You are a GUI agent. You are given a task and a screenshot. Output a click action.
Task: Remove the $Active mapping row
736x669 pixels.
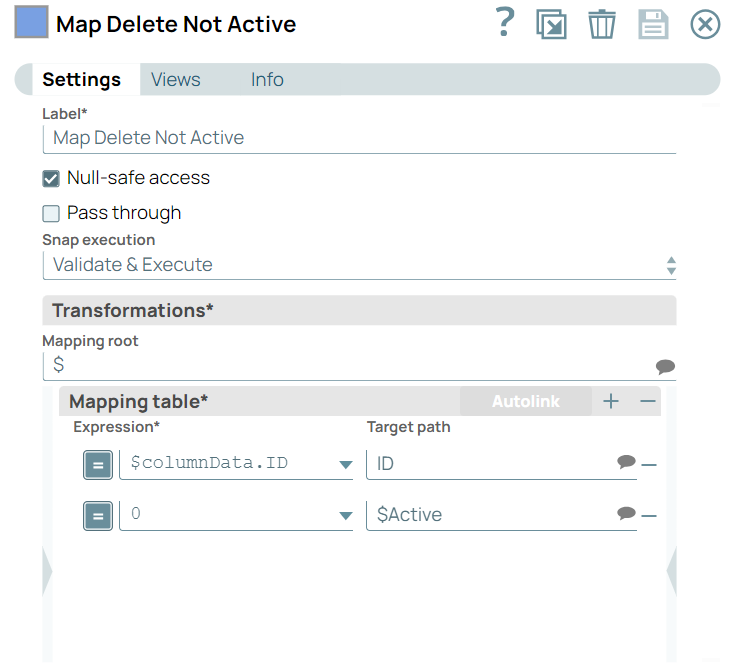pyautogui.click(x=649, y=516)
